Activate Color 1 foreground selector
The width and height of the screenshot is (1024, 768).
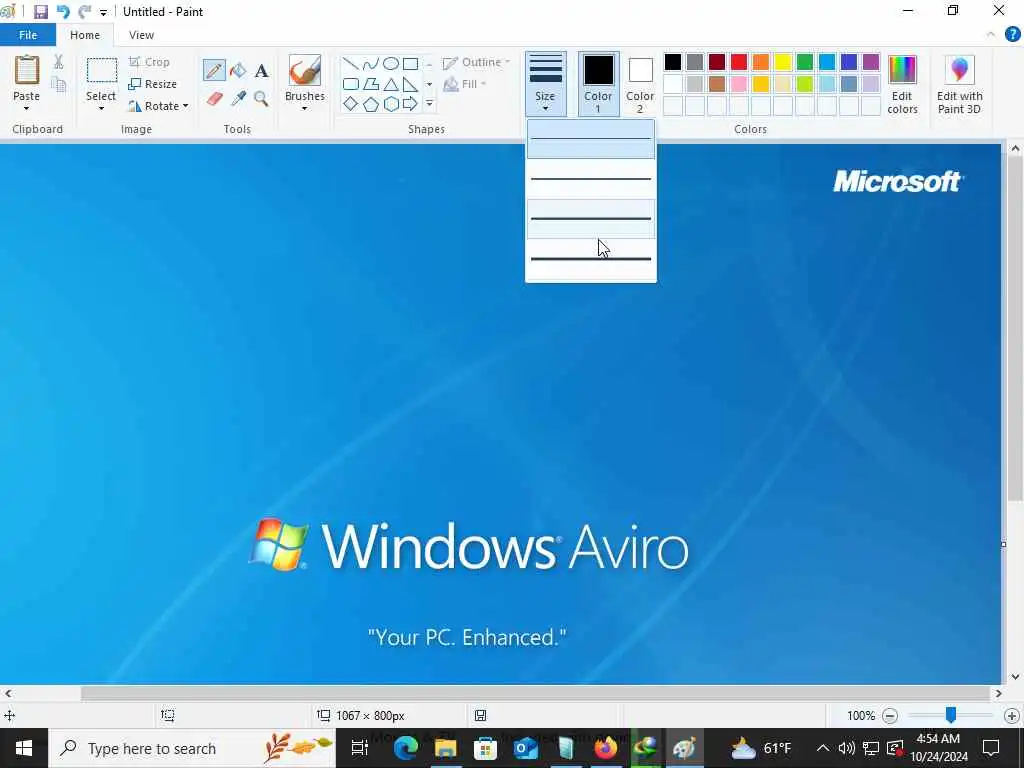click(x=598, y=84)
